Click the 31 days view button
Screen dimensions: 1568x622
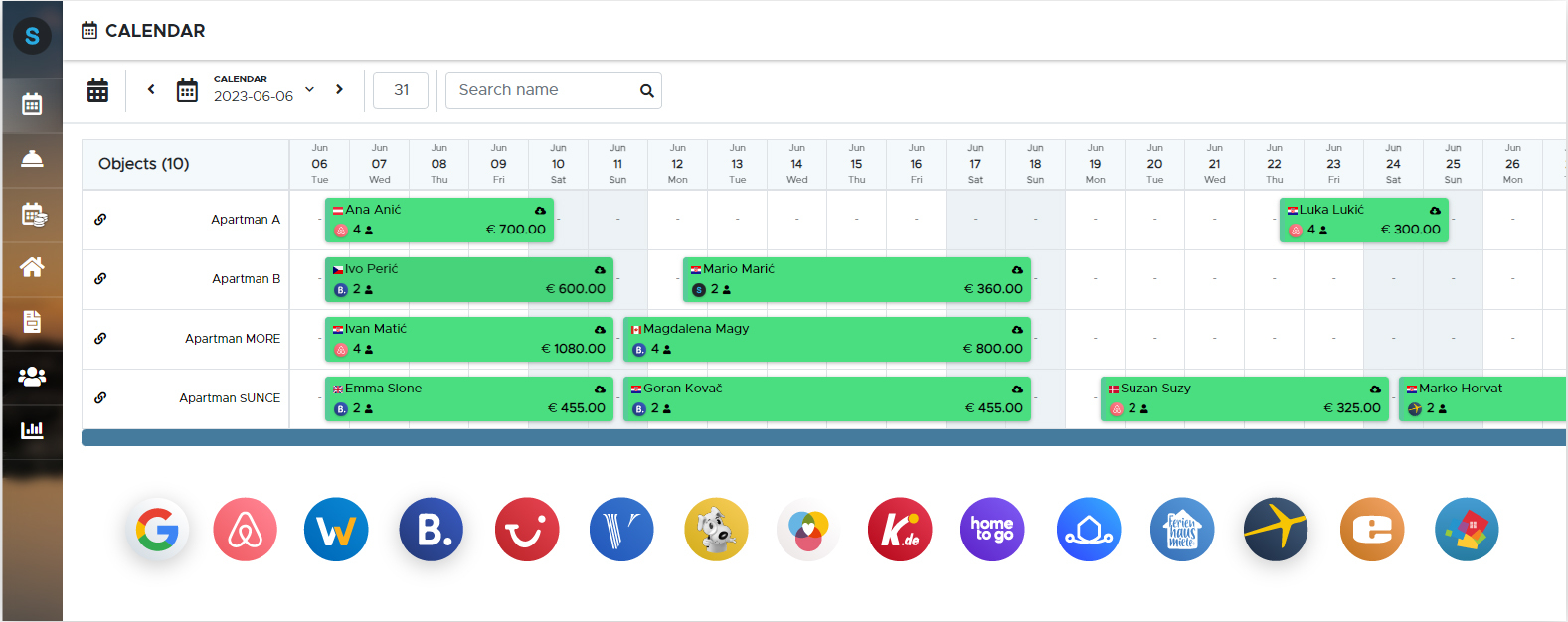pos(401,89)
